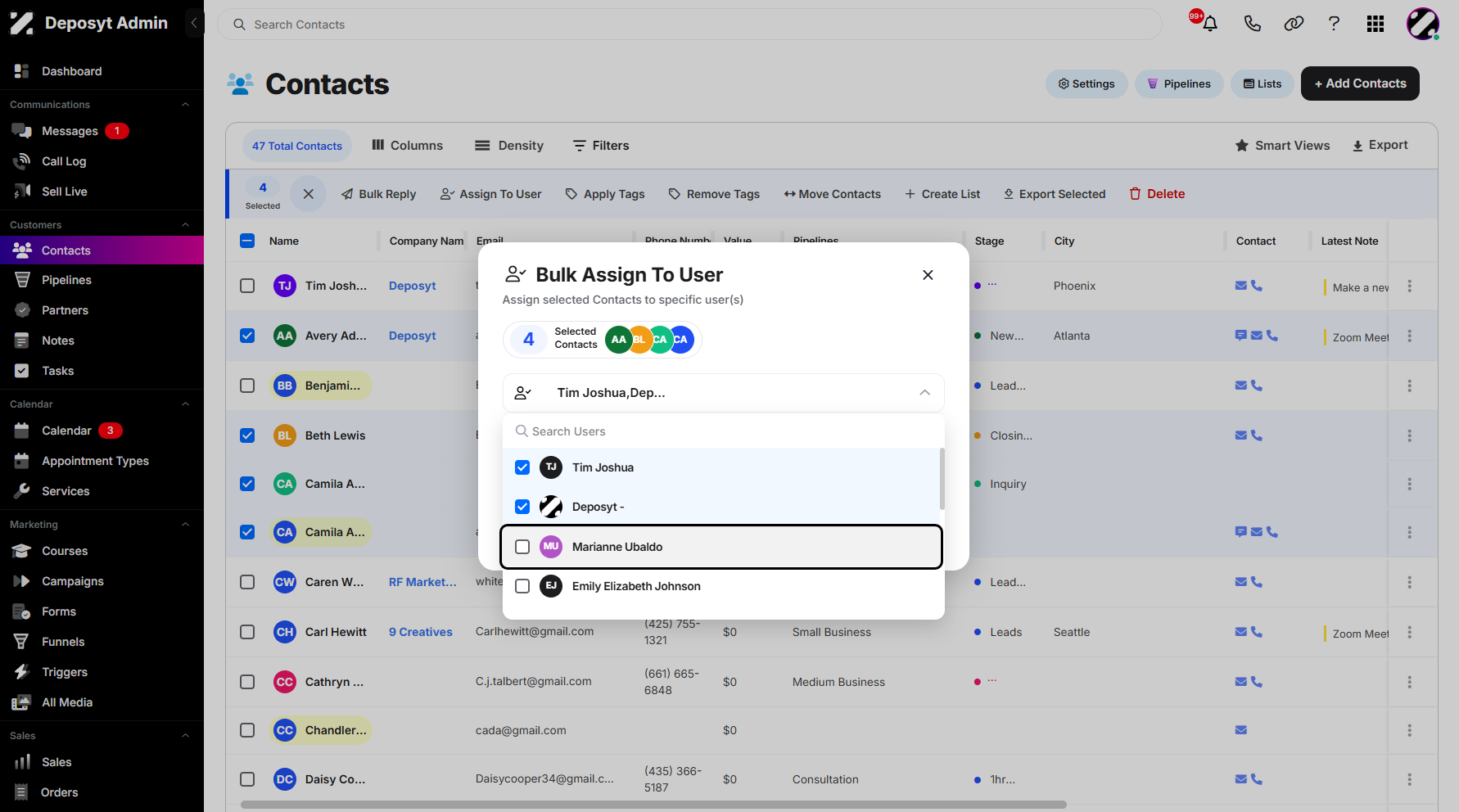
Task: Click the link chain icon in header
Action: (x=1294, y=24)
